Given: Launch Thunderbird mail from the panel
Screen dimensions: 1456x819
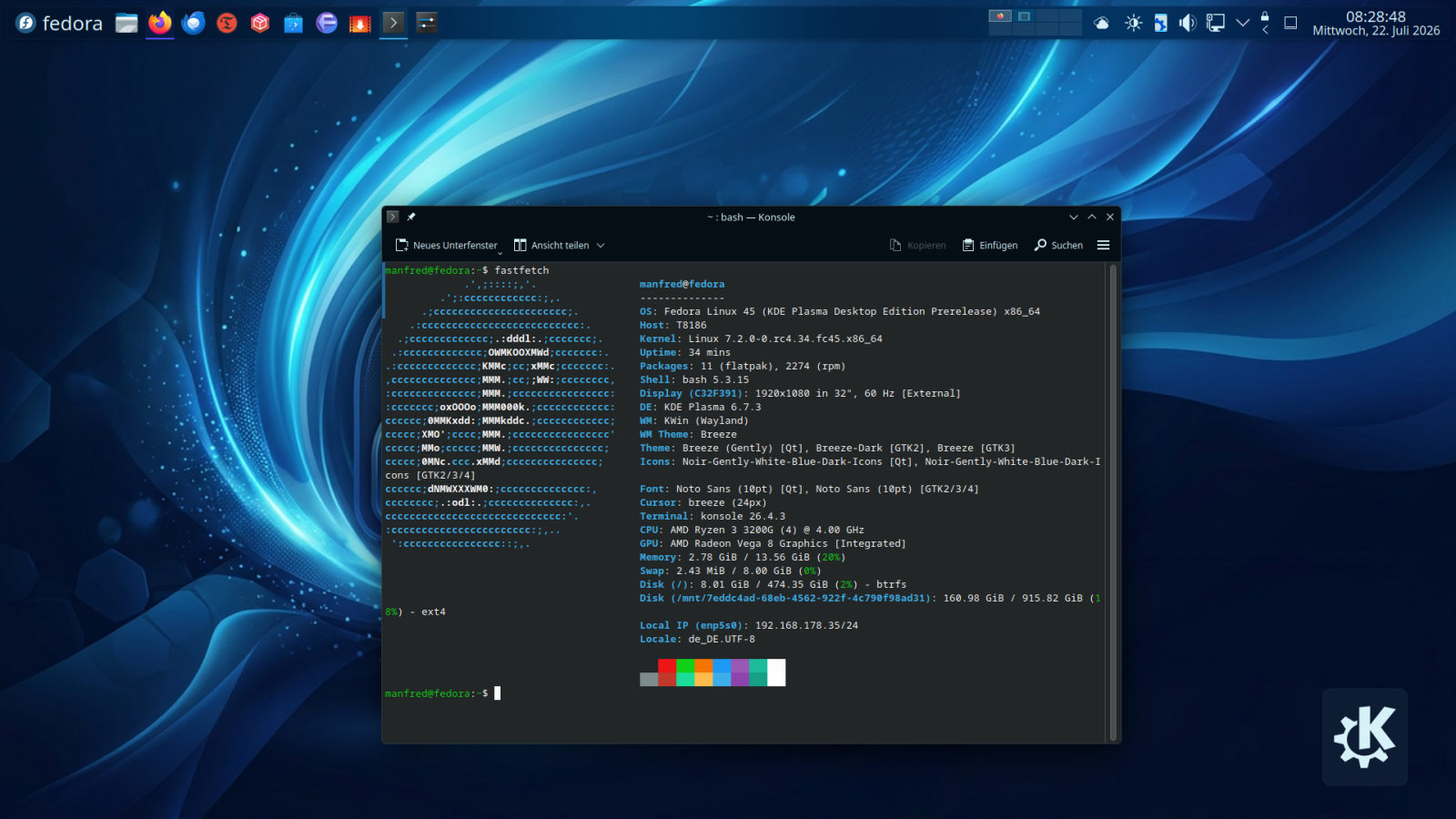Looking at the screenshot, I should click(193, 23).
